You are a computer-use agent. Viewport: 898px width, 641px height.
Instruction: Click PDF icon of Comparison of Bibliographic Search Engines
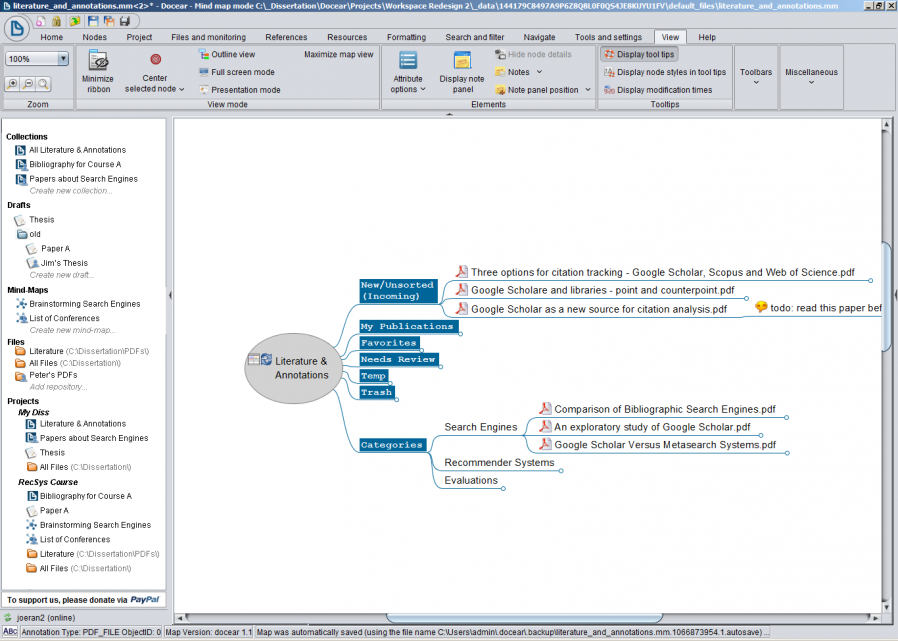(x=545, y=408)
